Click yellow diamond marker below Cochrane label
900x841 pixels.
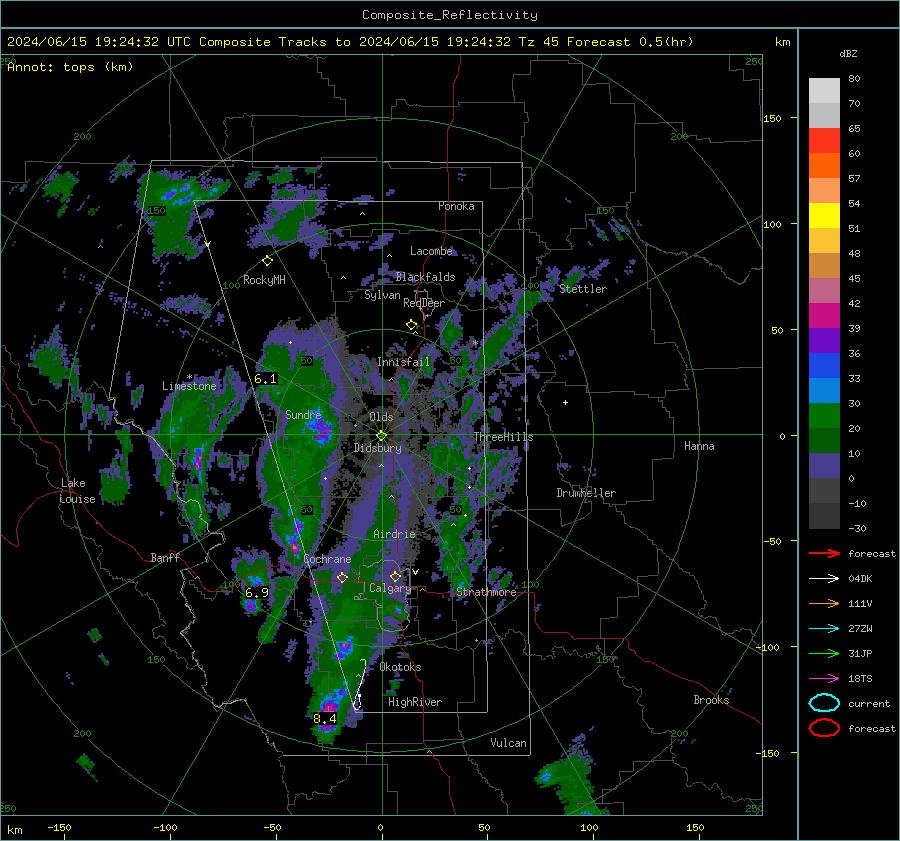point(342,577)
